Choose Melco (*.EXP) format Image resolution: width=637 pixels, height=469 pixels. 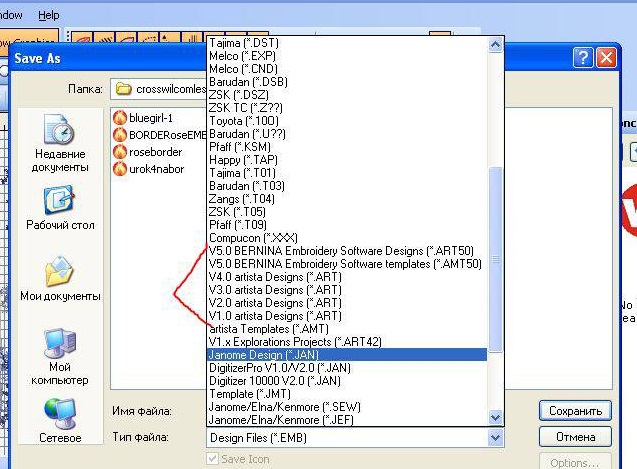click(x=347, y=56)
